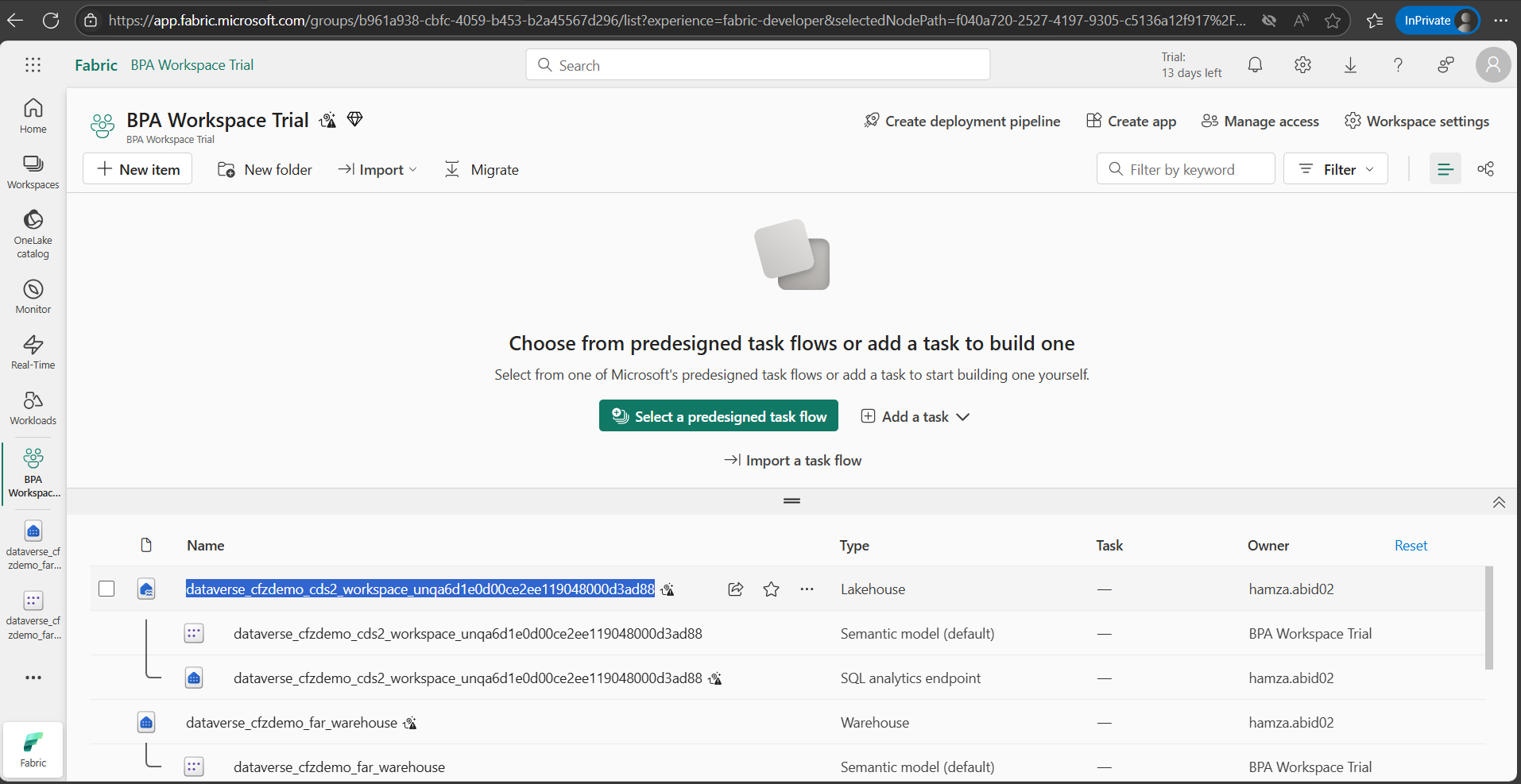Click the Reset link above the list

click(1411, 546)
